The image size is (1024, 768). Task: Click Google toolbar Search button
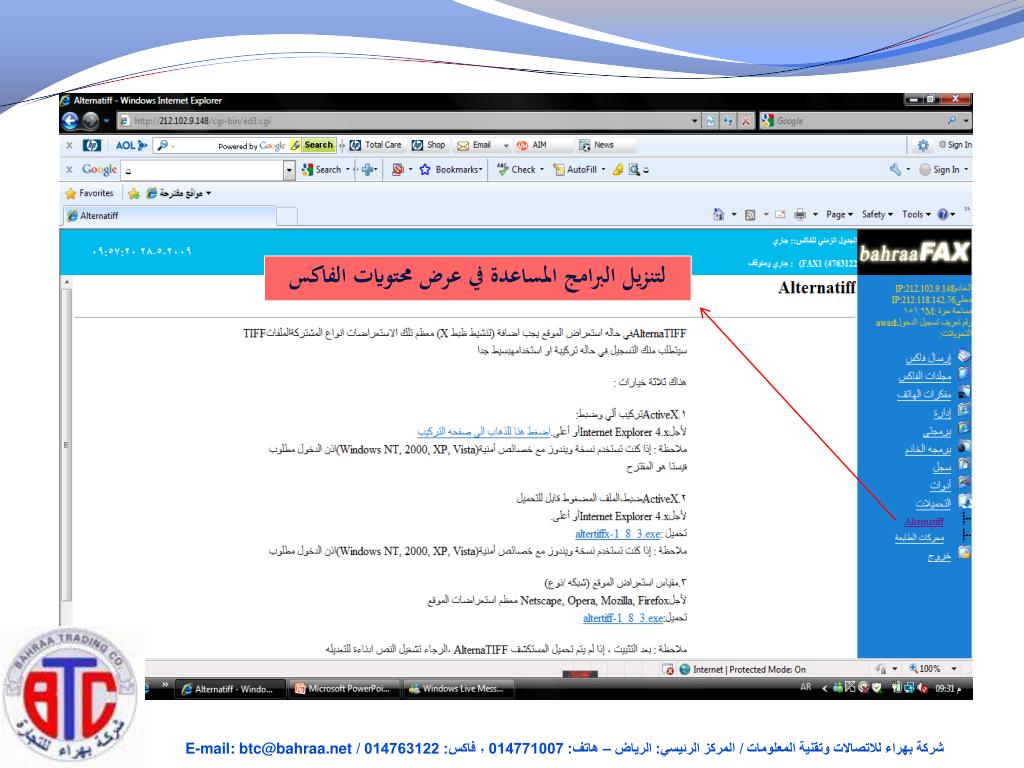[322, 170]
